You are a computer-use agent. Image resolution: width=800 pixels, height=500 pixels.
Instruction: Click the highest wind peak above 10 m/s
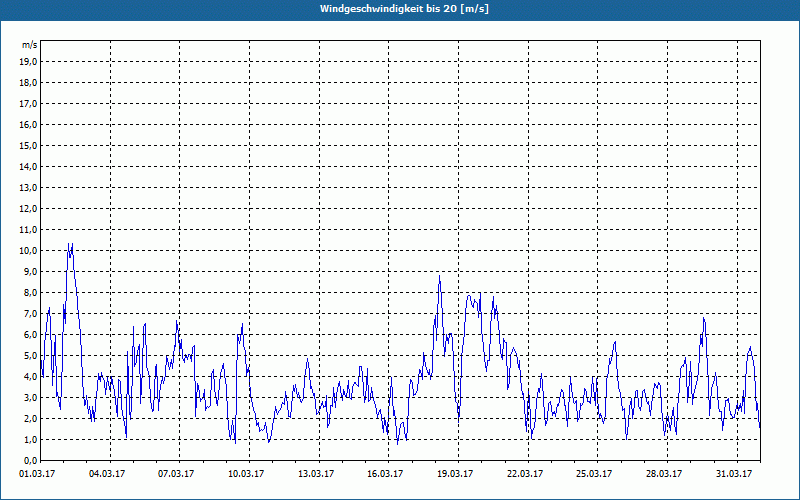[x=70, y=245]
